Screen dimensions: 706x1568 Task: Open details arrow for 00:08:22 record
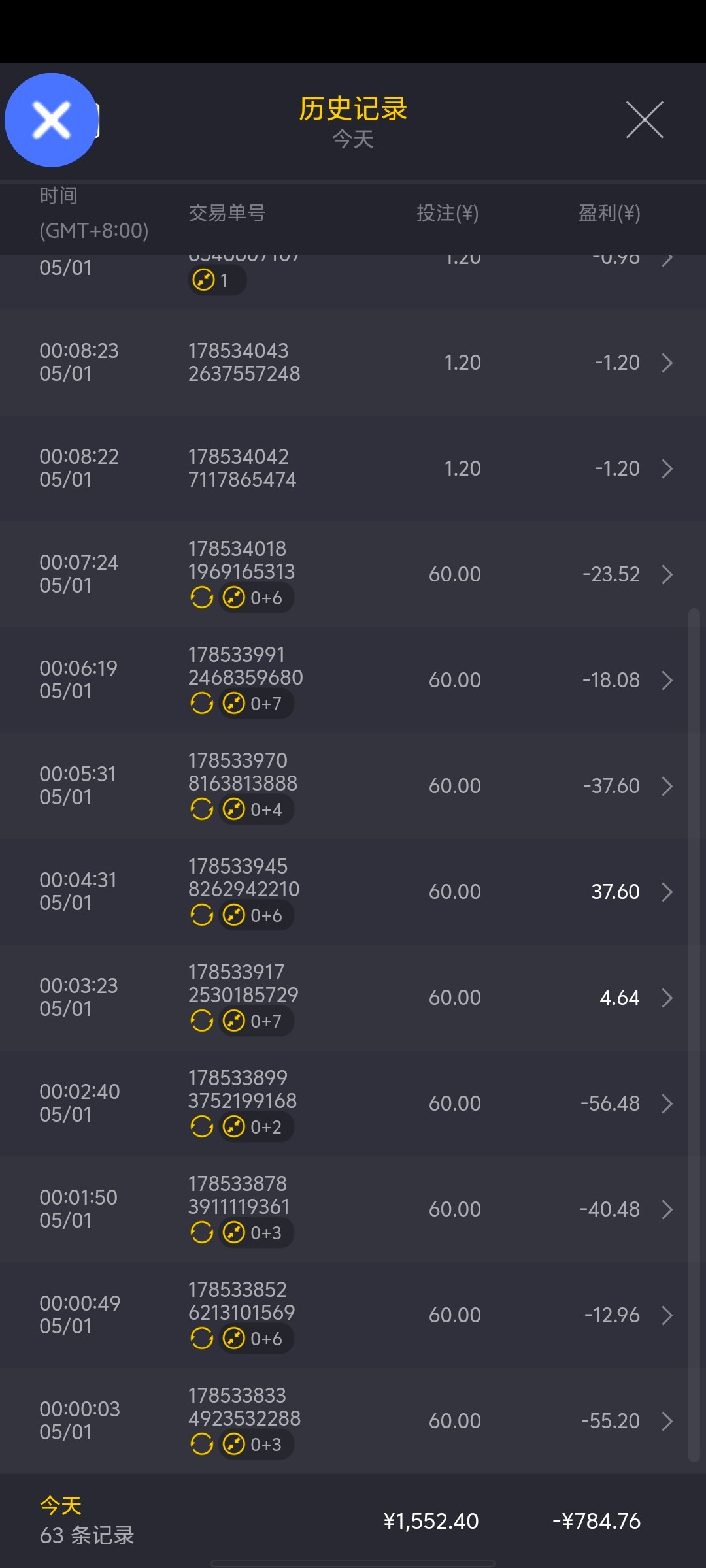coord(667,468)
